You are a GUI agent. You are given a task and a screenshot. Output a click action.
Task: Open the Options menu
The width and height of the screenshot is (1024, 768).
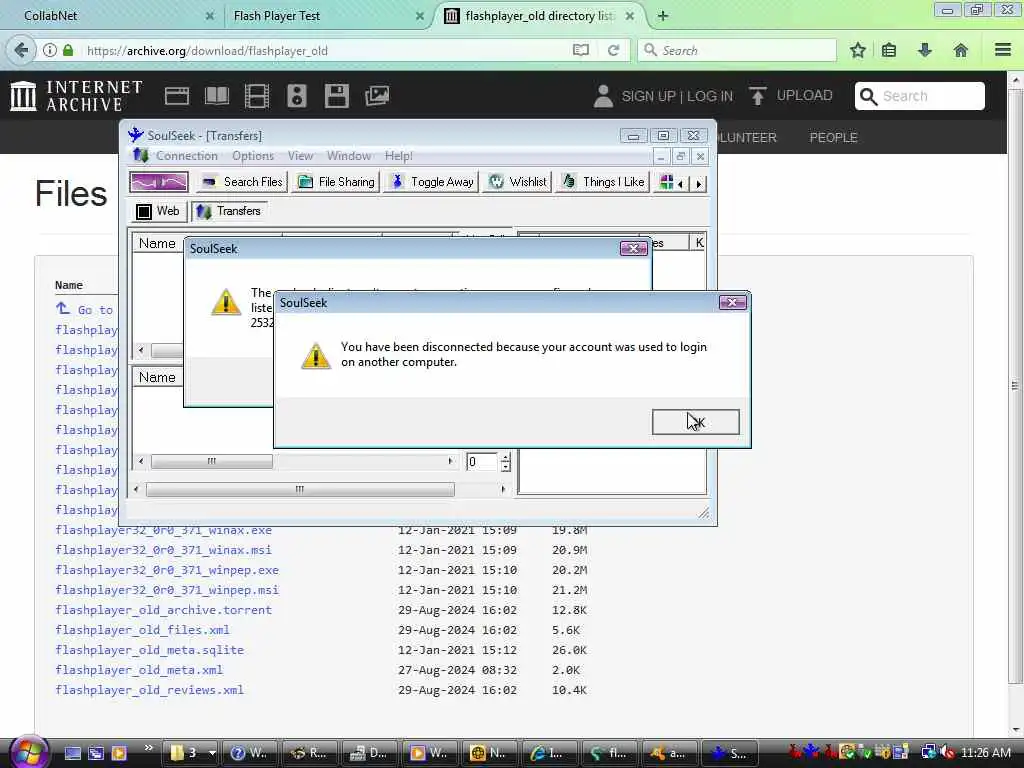[253, 156]
